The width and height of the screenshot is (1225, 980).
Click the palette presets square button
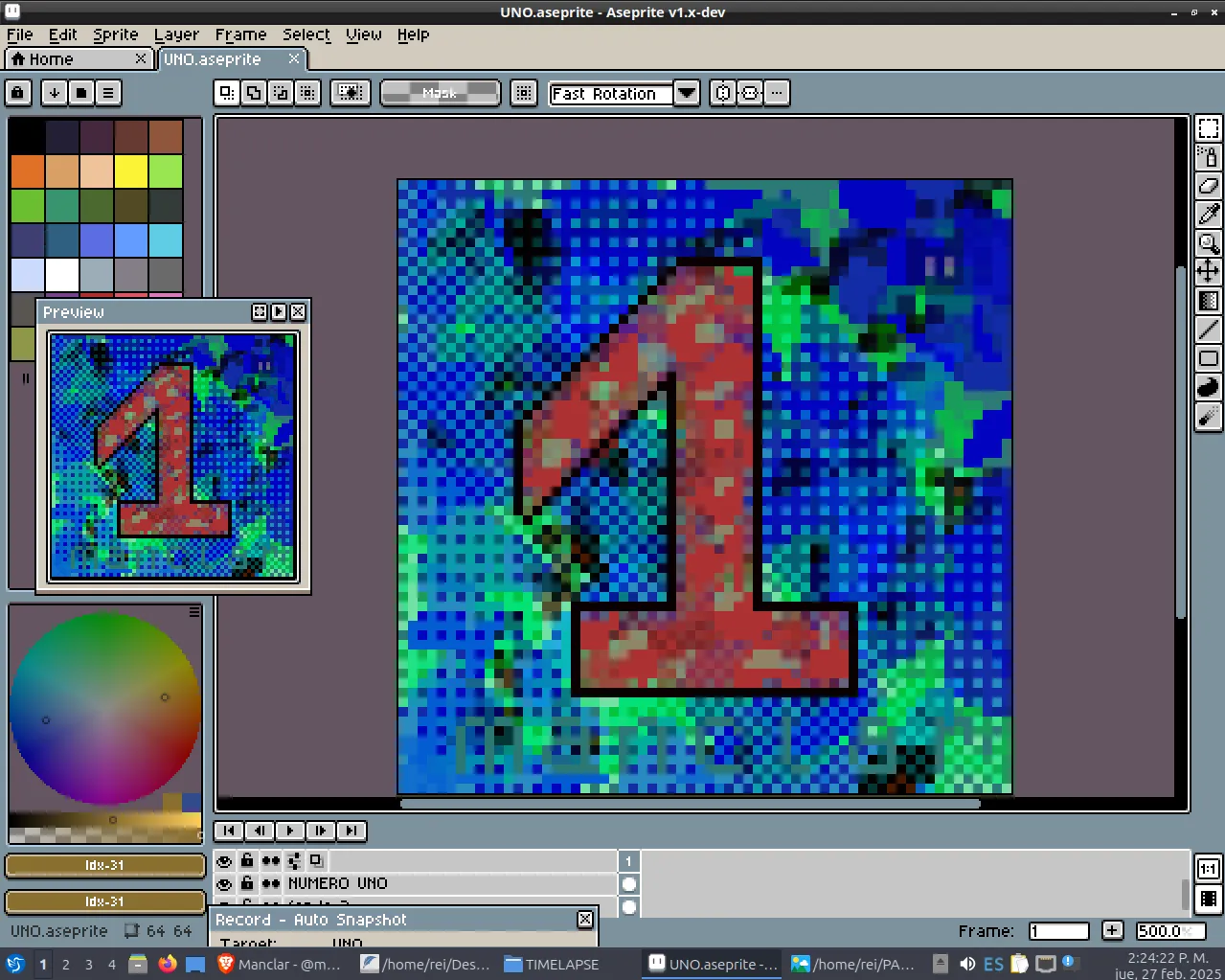pos(81,93)
